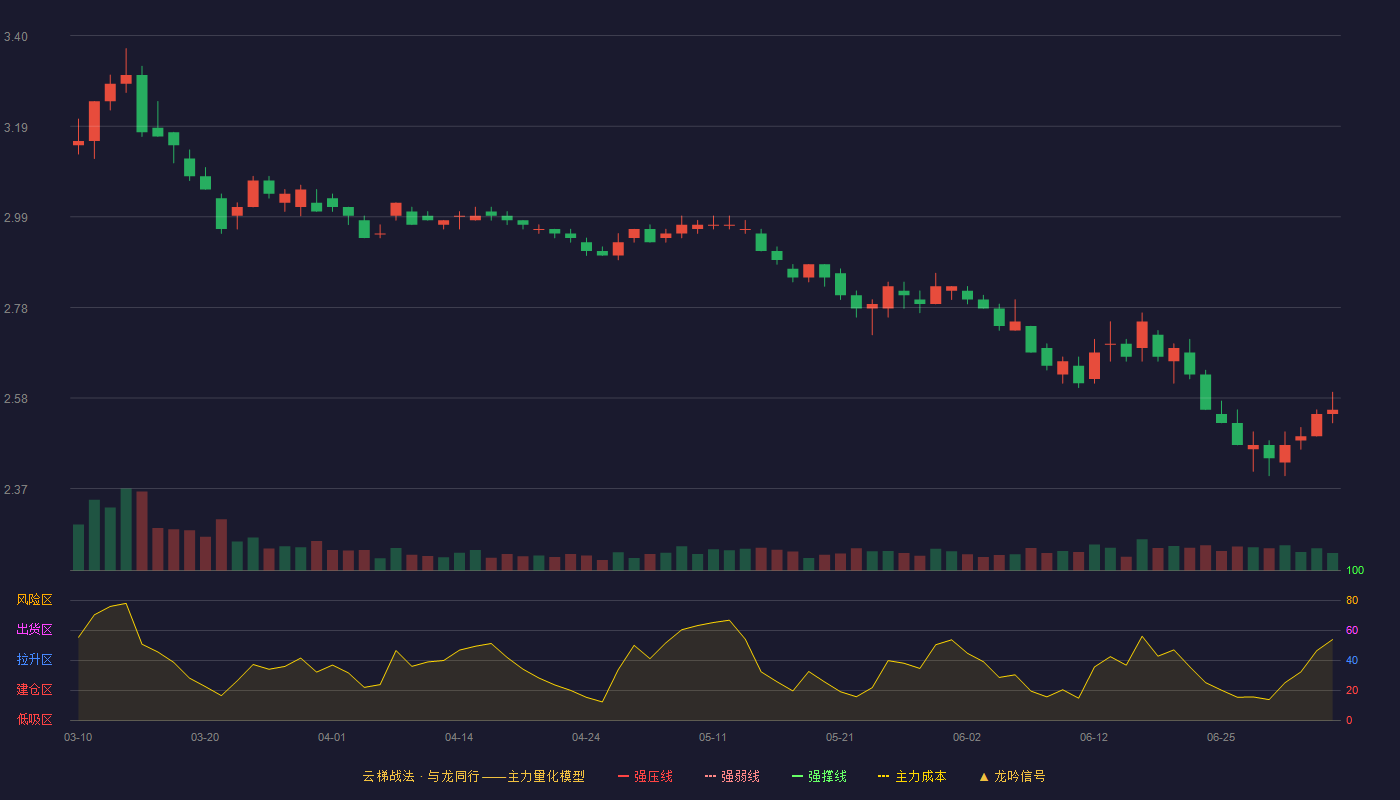The height and width of the screenshot is (800, 1400).
Task: Click the 3.19 price axis label
Action: click(16, 128)
